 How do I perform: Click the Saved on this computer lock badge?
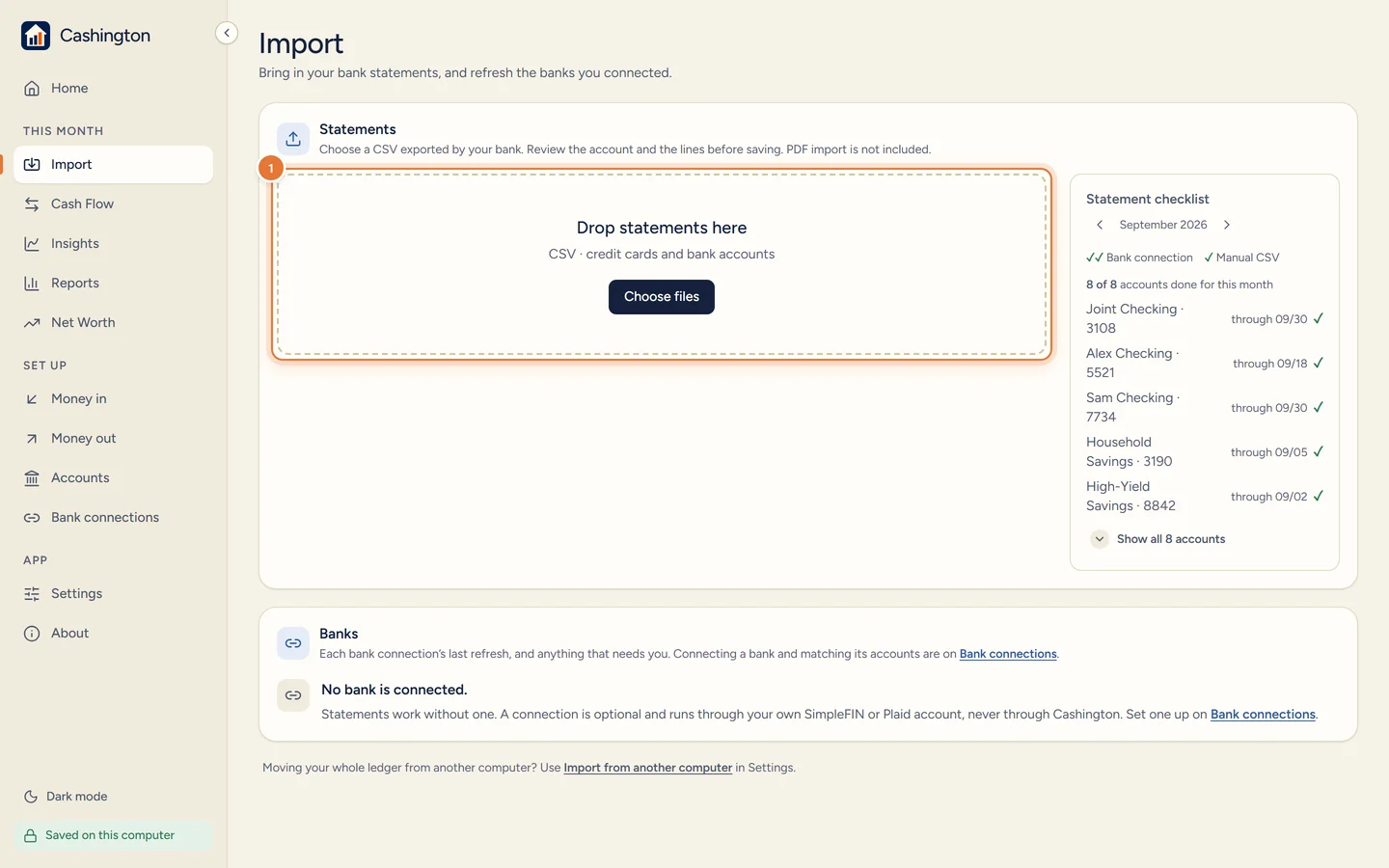pos(114,835)
